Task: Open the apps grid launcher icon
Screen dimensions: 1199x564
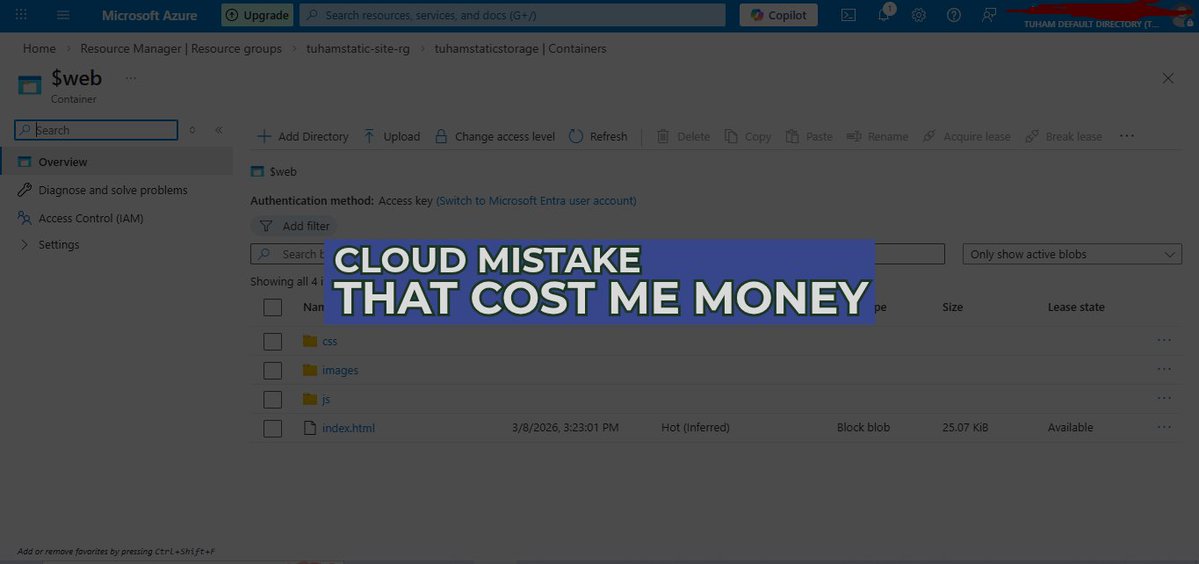Action: (21, 15)
